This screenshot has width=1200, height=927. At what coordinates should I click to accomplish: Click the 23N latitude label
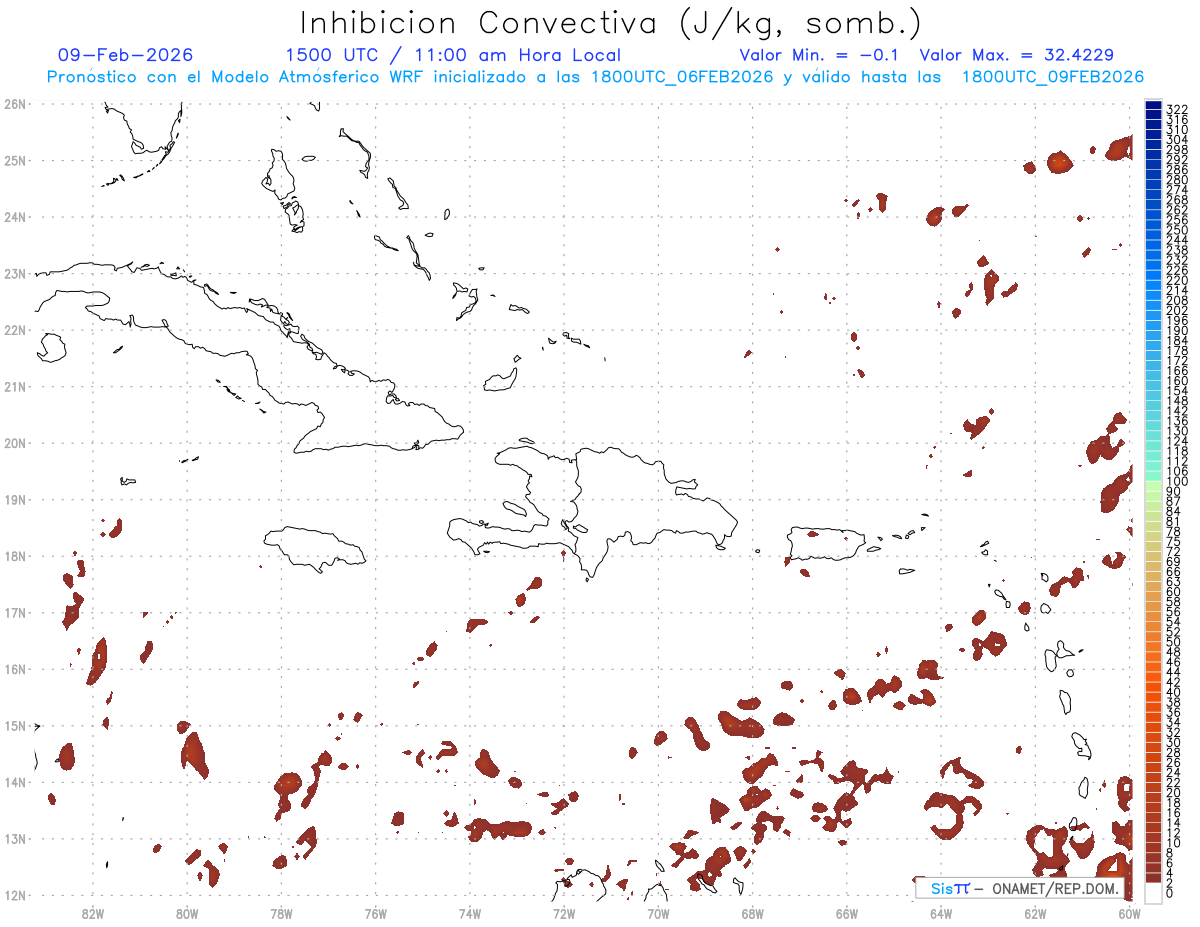click(14, 273)
